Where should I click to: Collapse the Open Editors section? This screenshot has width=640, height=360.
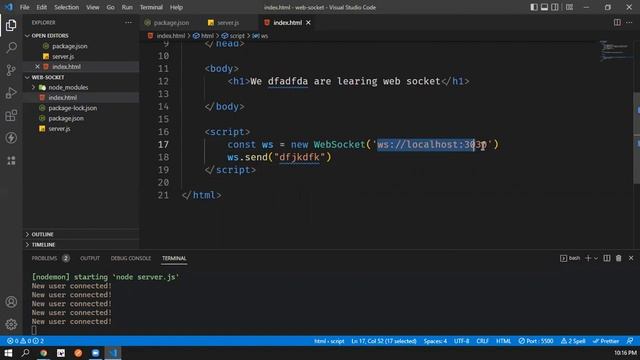pyautogui.click(x=27, y=36)
